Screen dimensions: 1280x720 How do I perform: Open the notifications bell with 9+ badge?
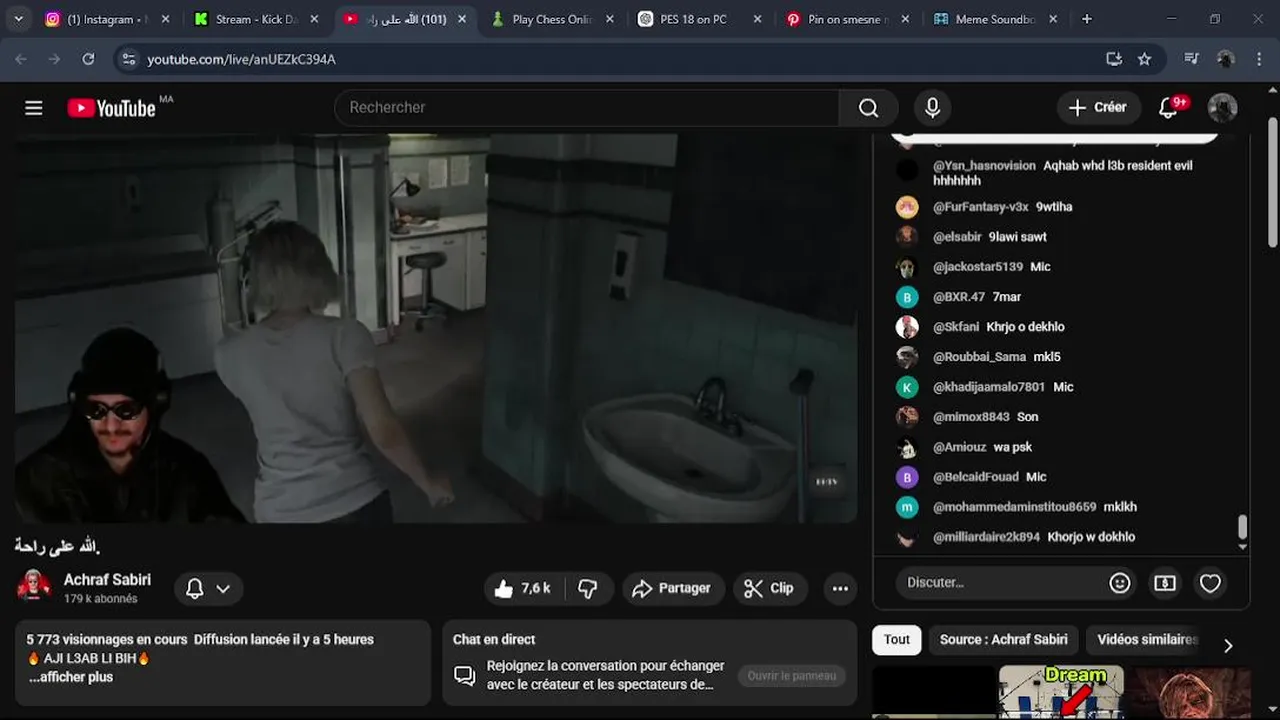1168,108
